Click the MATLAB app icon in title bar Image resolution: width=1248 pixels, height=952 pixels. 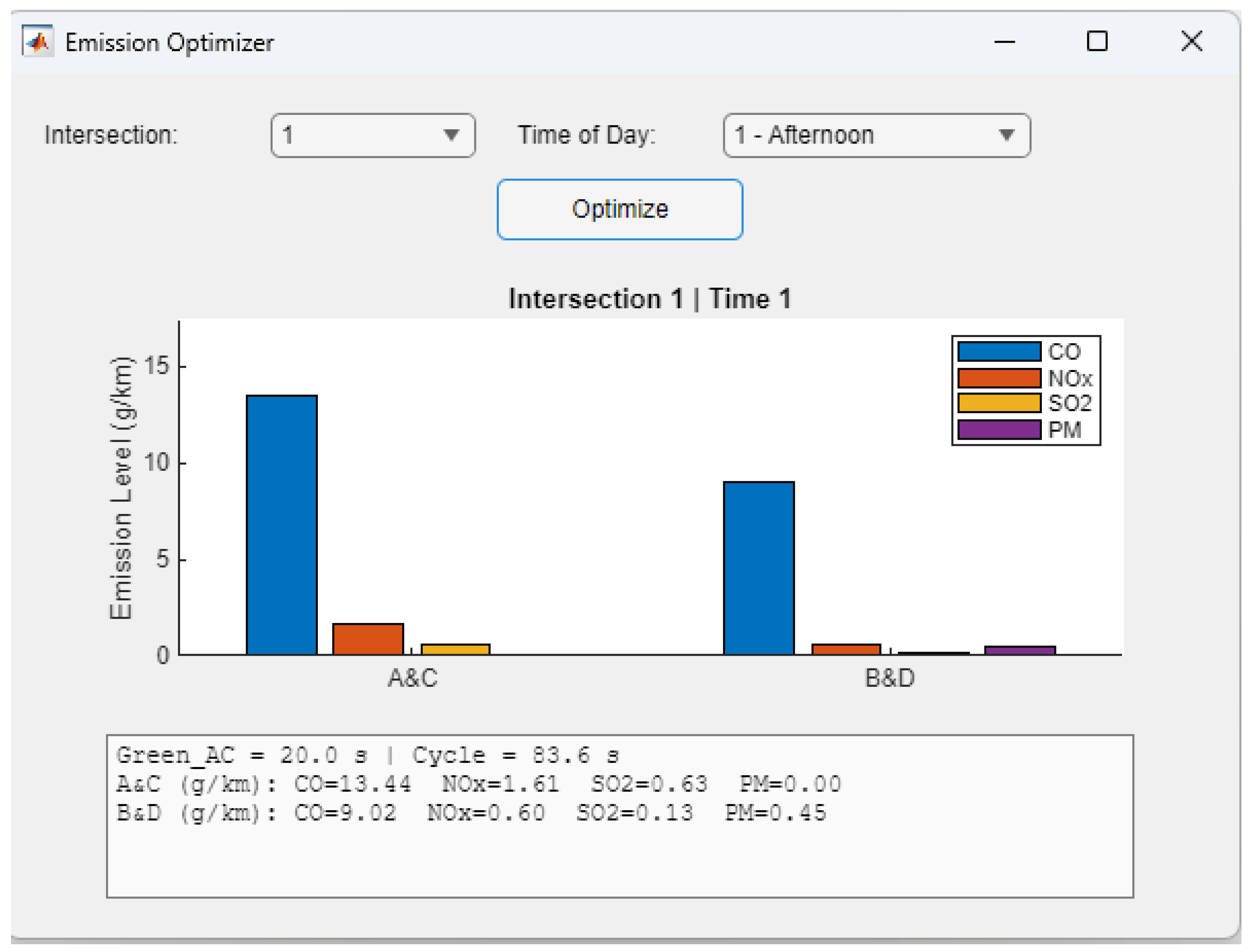[38, 42]
